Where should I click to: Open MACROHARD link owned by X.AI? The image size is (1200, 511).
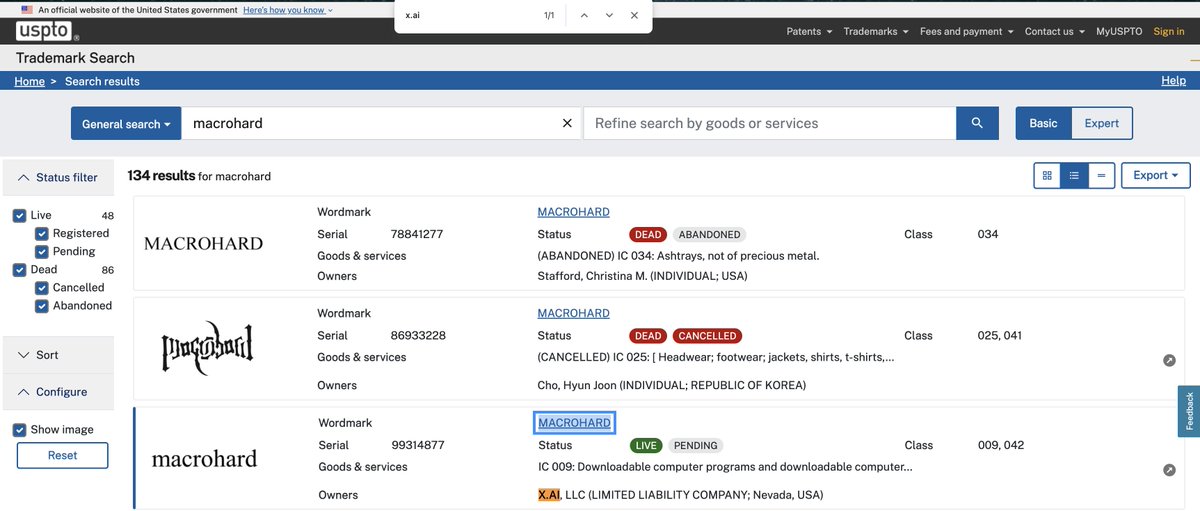(x=574, y=423)
